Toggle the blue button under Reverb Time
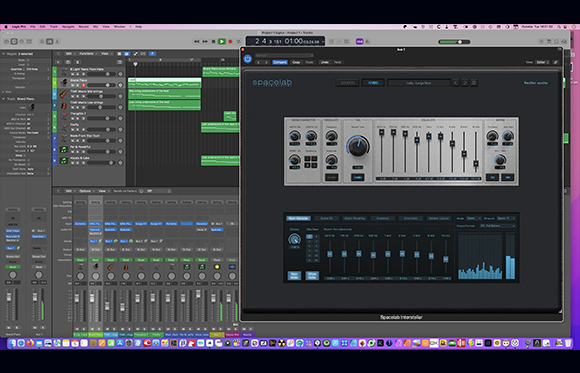The width and height of the screenshot is (580, 373). pyautogui.click(x=357, y=177)
